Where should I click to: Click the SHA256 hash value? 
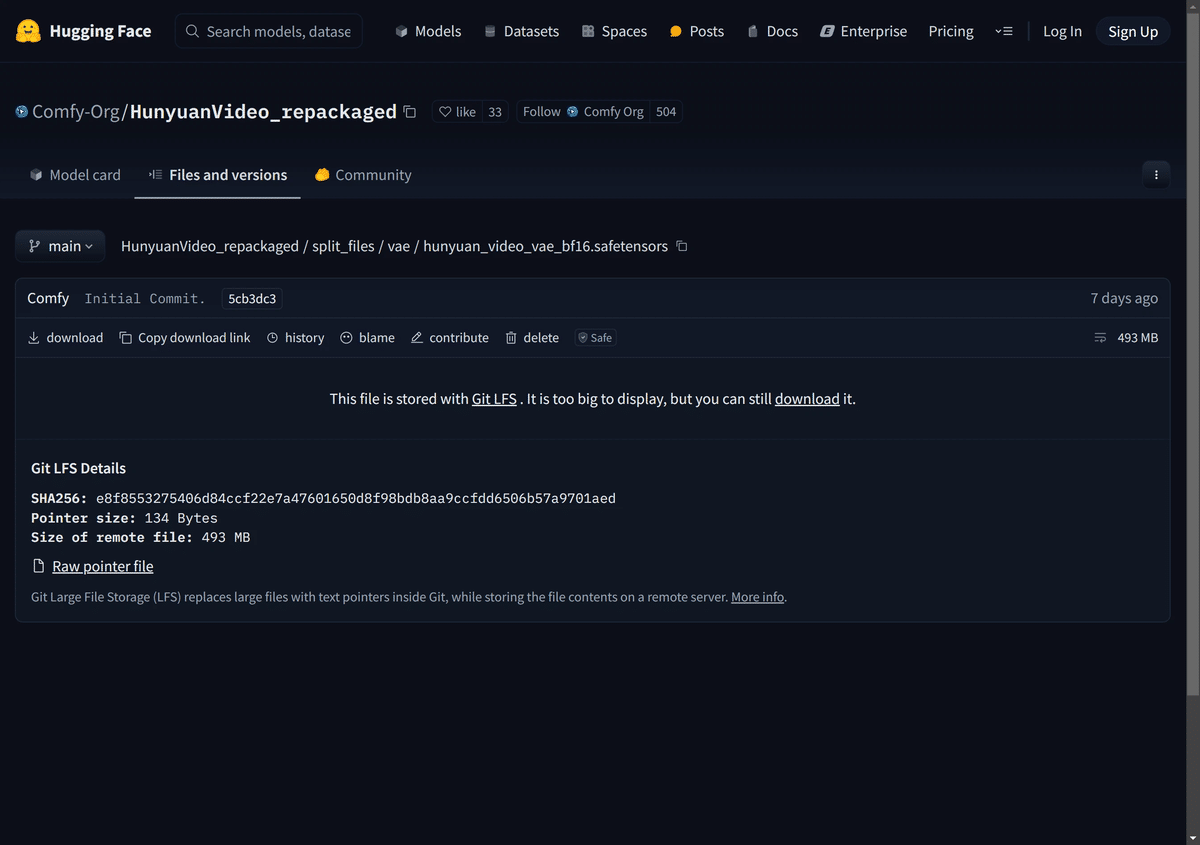(356, 498)
